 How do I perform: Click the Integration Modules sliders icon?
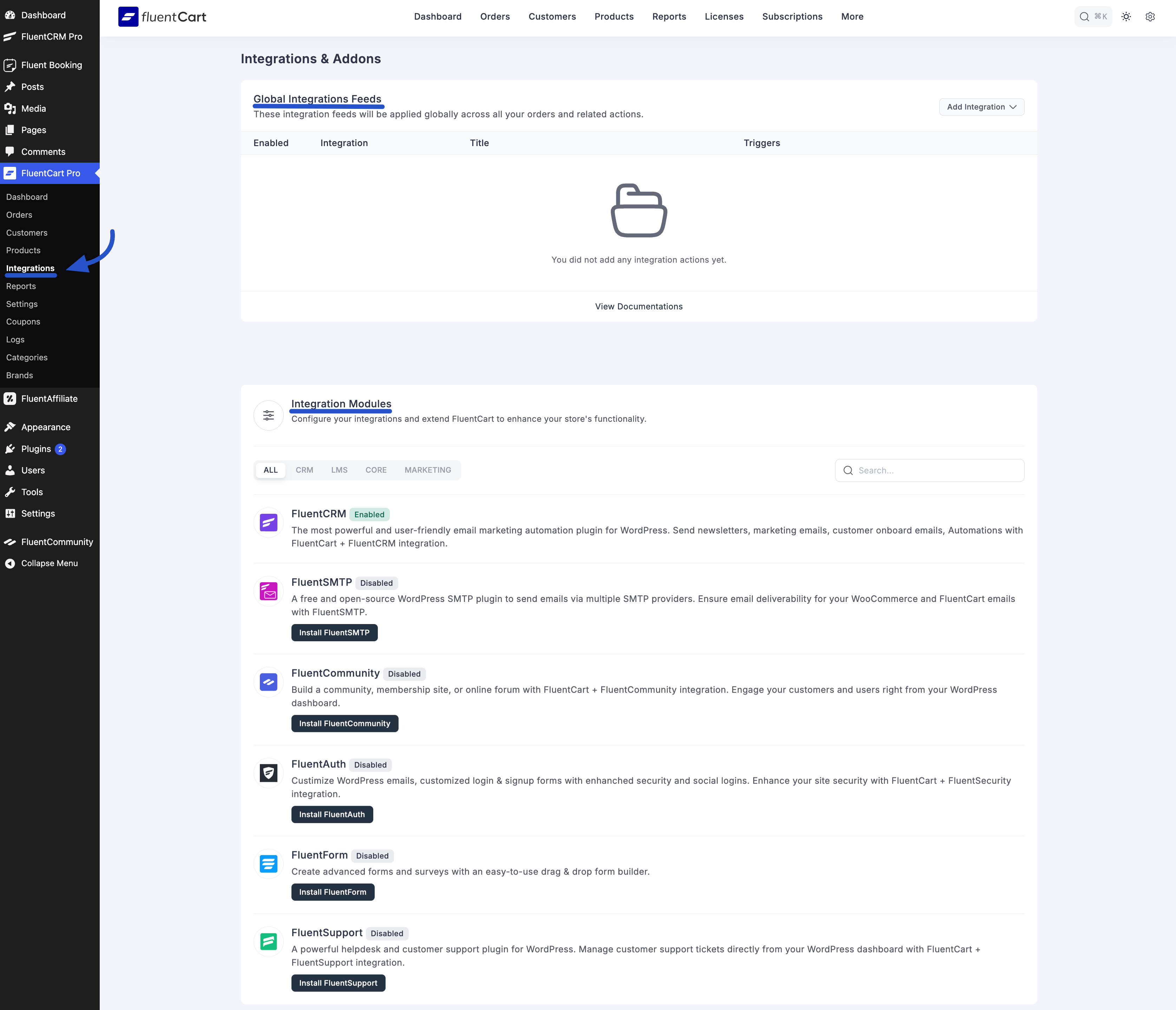point(269,415)
